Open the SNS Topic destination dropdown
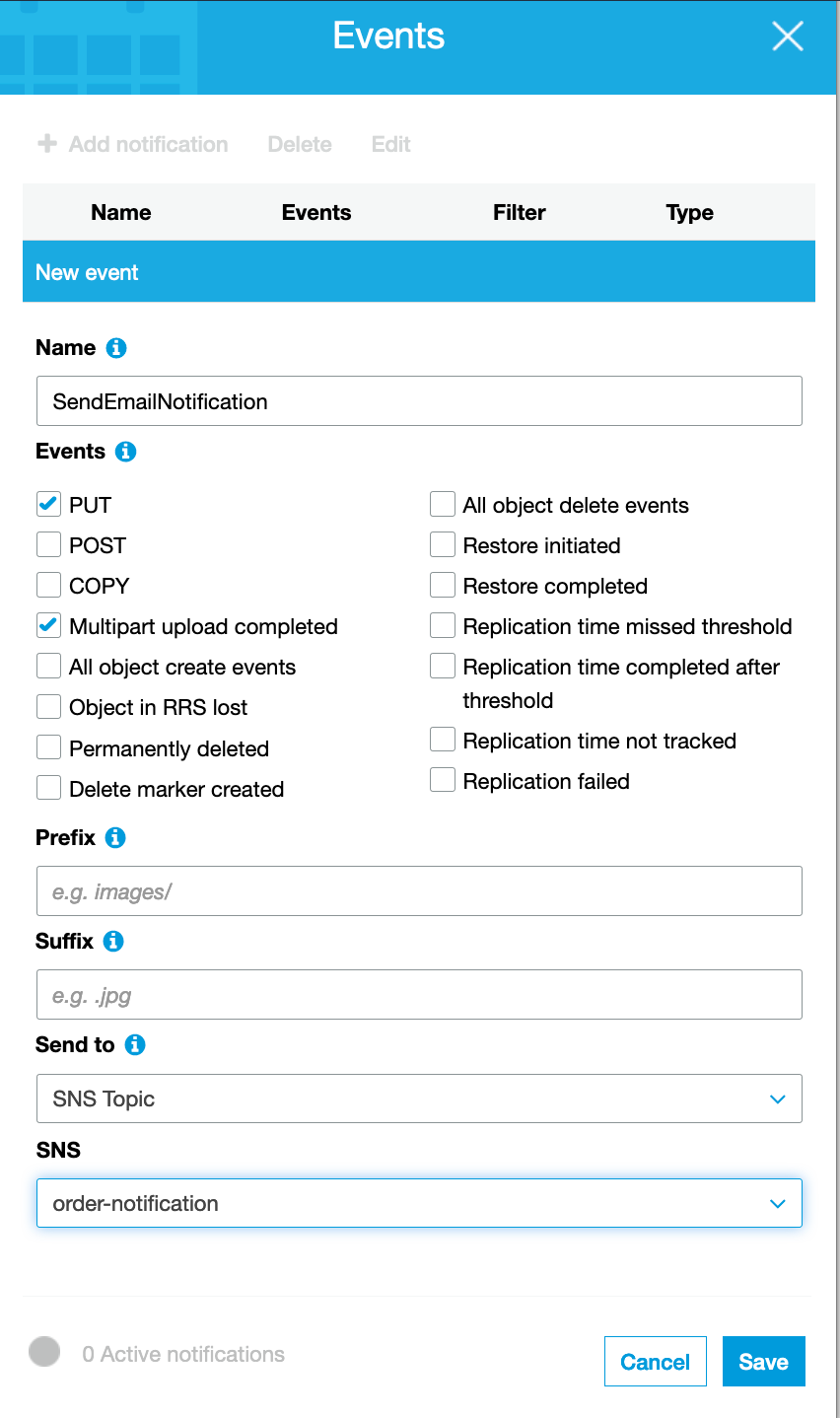The width and height of the screenshot is (840, 1418). coord(419,1099)
